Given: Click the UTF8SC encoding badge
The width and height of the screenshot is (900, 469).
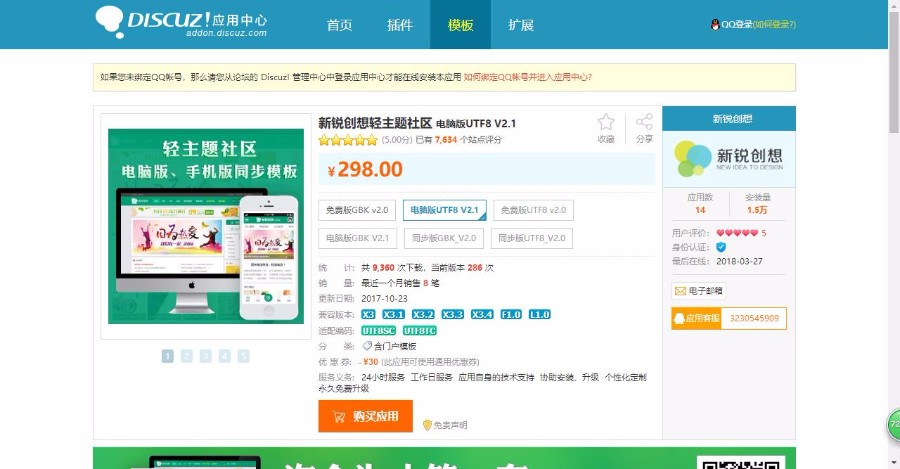Looking at the screenshot, I should pos(379,331).
